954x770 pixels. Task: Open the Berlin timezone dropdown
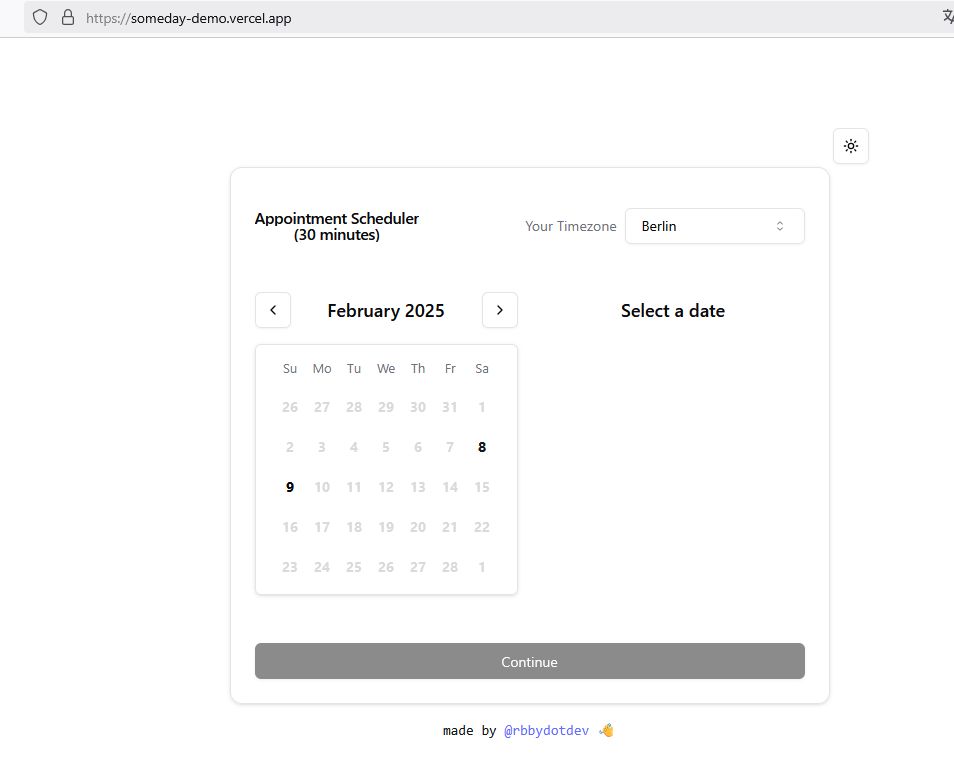pyautogui.click(x=714, y=226)
